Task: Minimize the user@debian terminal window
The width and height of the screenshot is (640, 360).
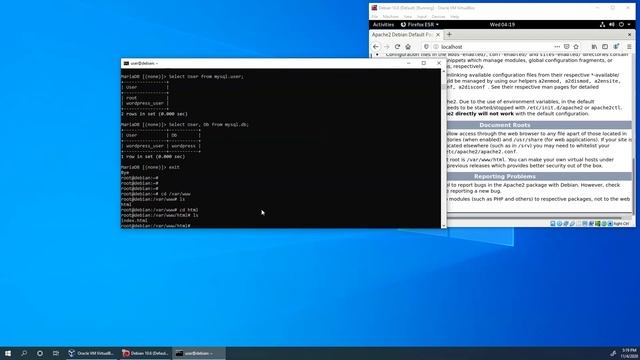Action: (x=409, y=63)
